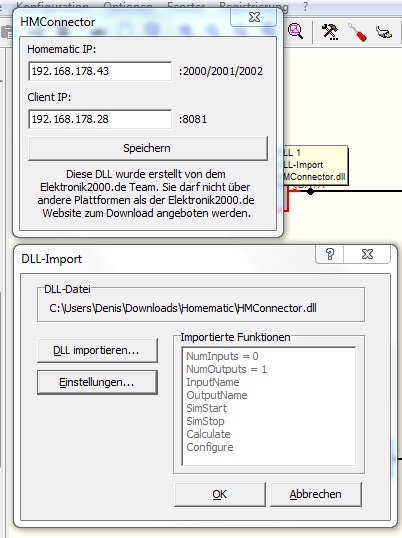The image size is (402, 538).
Task: Confirm the DLL-Import dialog with OK
Action: coord(220,494)
